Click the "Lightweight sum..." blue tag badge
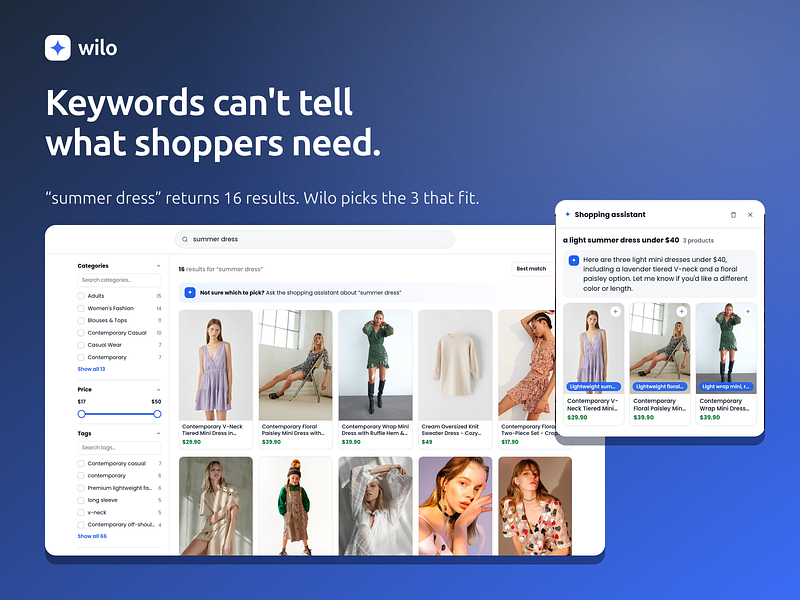Viewport: 800px width, 600px height. tap(593, 387)
